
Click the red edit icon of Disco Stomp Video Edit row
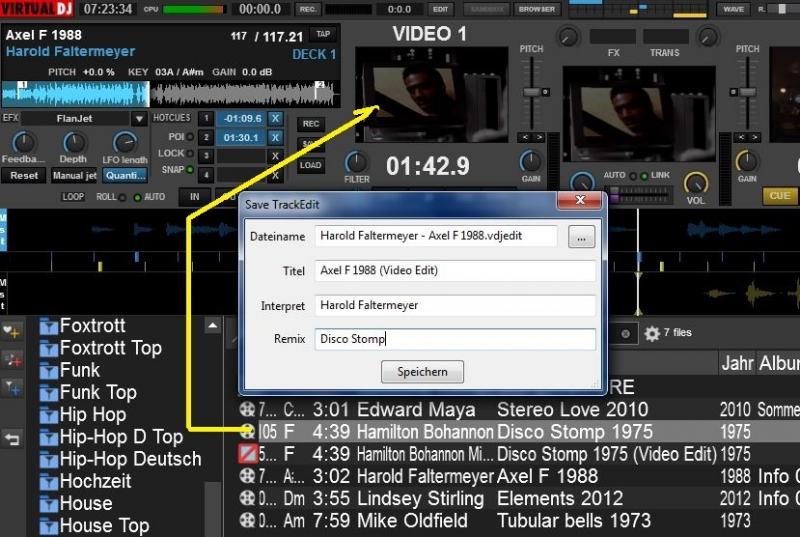pyautogui.click(x=247, y=453)
